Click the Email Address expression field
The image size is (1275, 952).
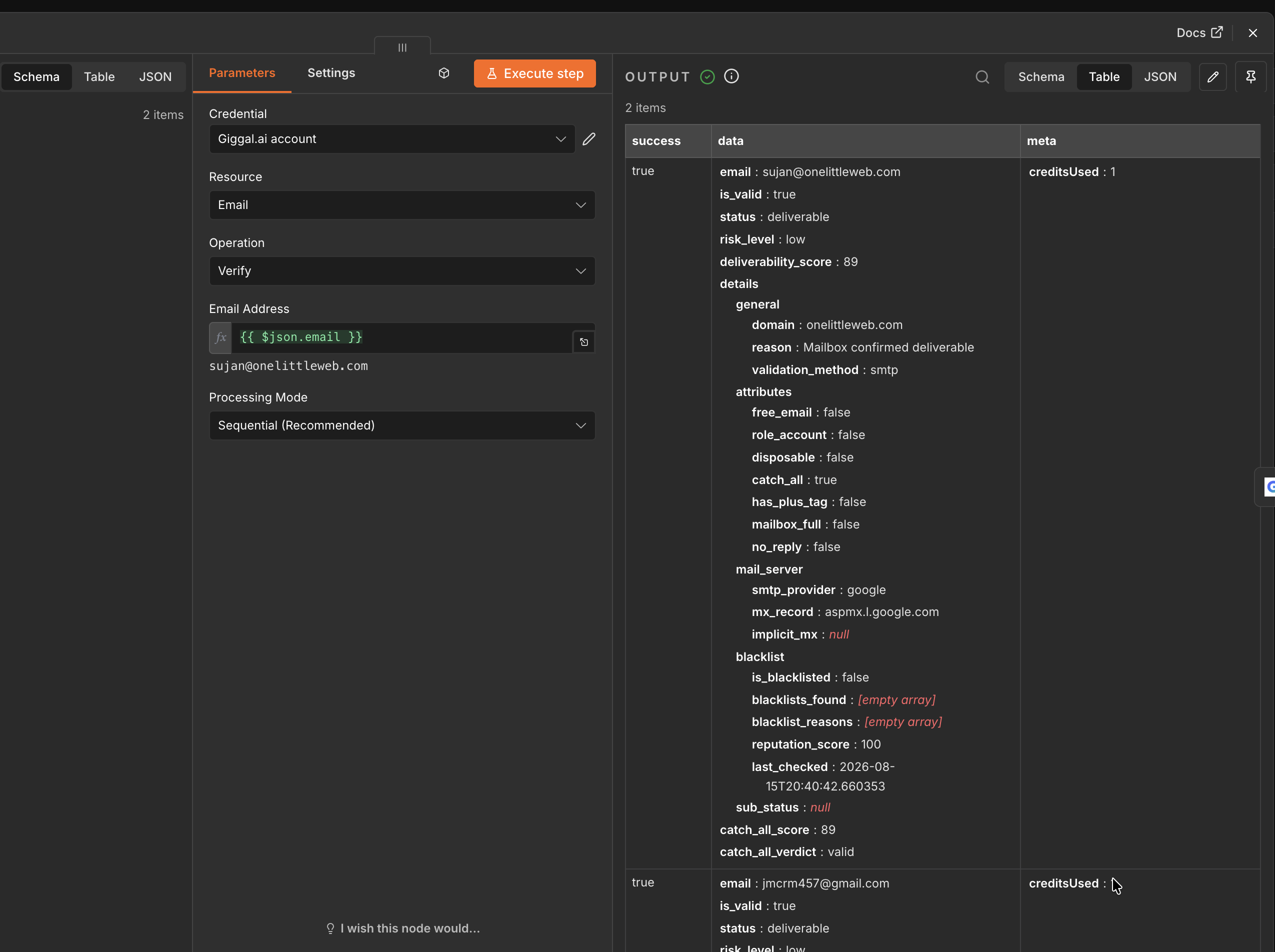click(x=401, y=337)
